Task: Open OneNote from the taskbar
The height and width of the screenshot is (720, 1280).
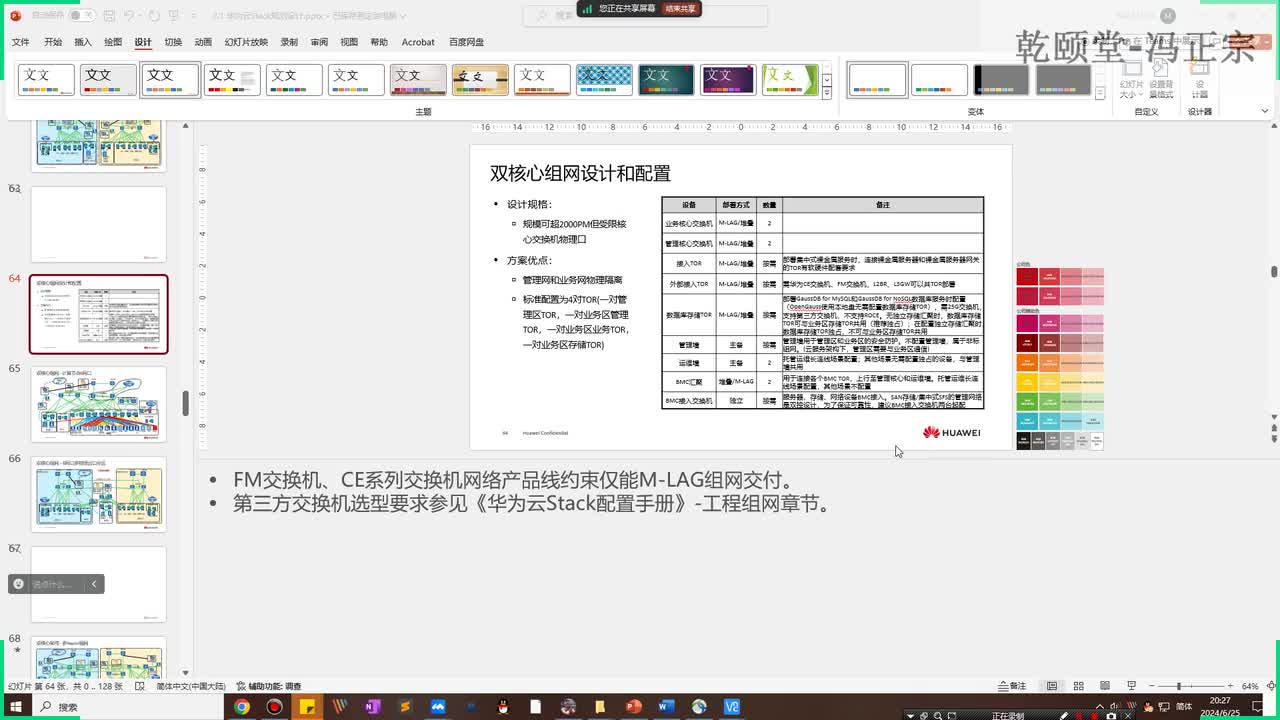Action: point(373,707)
